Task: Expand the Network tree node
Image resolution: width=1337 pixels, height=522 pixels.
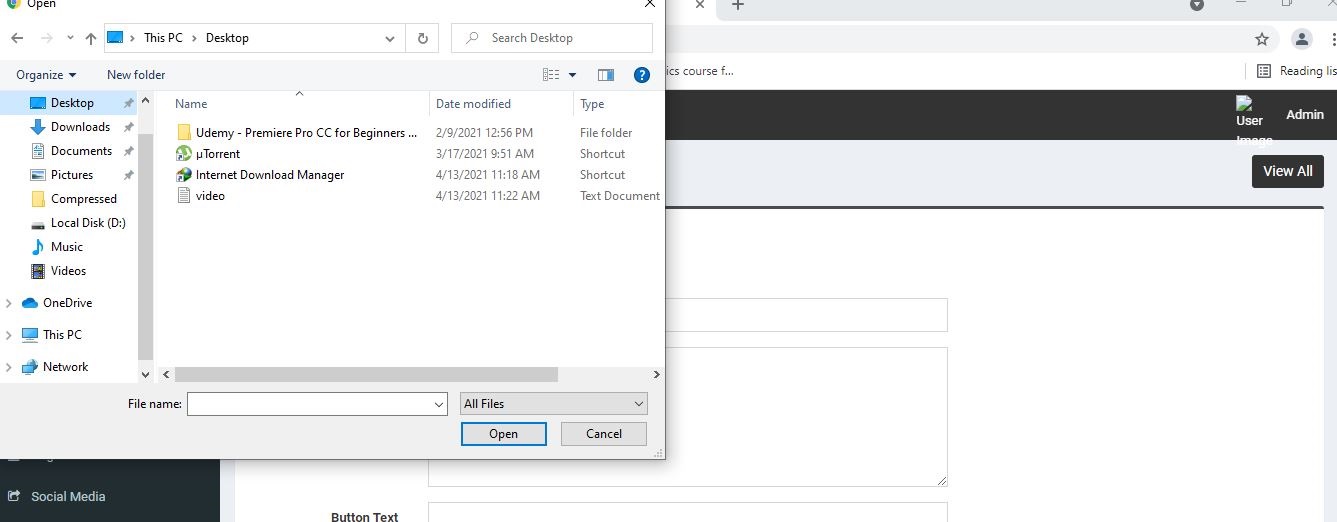Action: click(x=9, y=367)
